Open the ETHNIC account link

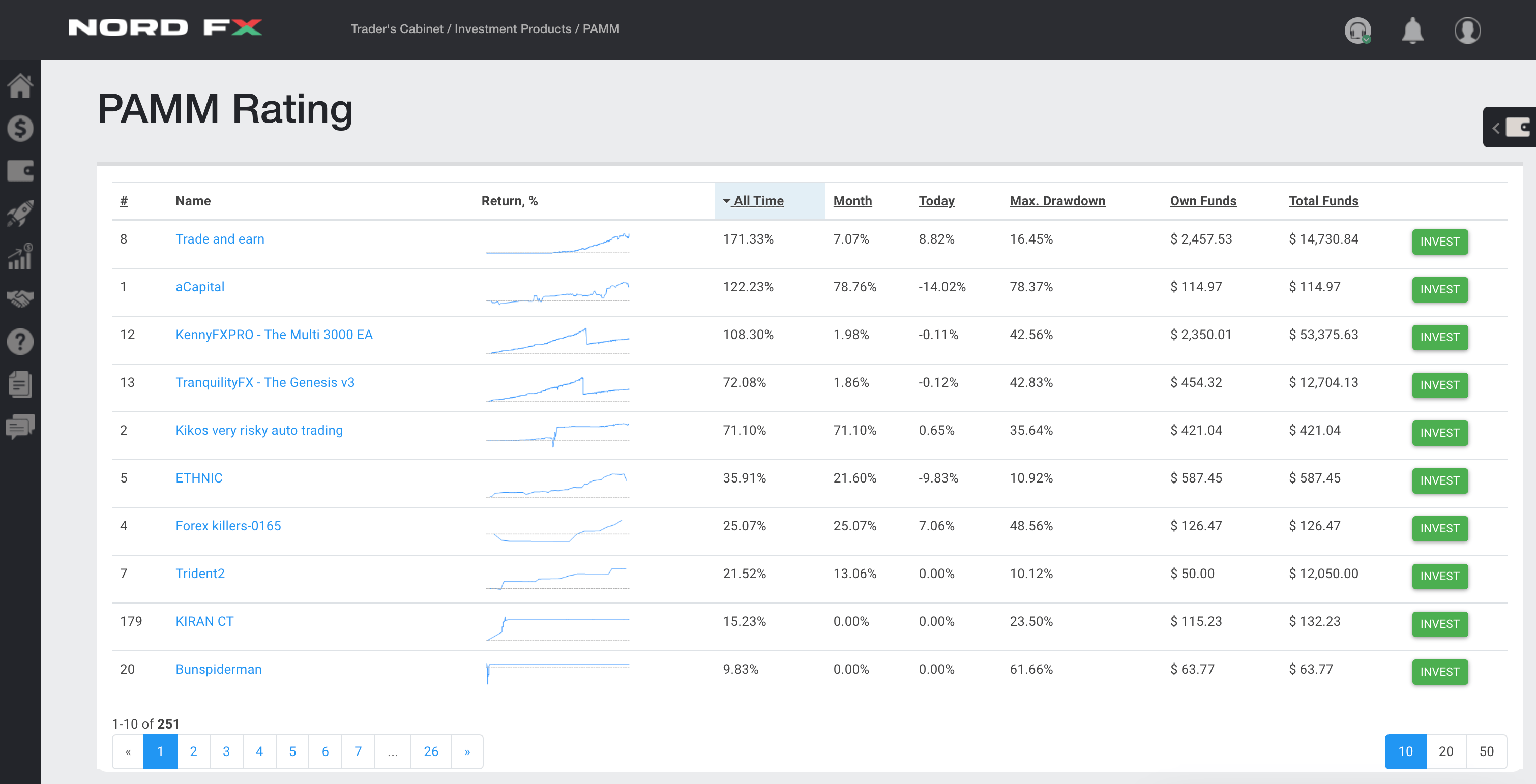point(198,477)
